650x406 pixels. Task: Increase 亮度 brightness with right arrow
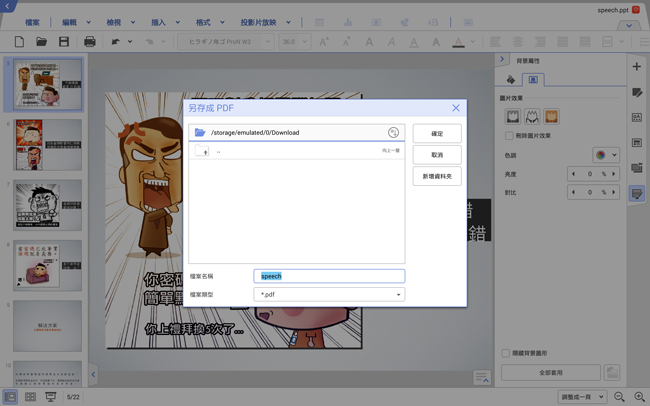(x=614, y=174)
